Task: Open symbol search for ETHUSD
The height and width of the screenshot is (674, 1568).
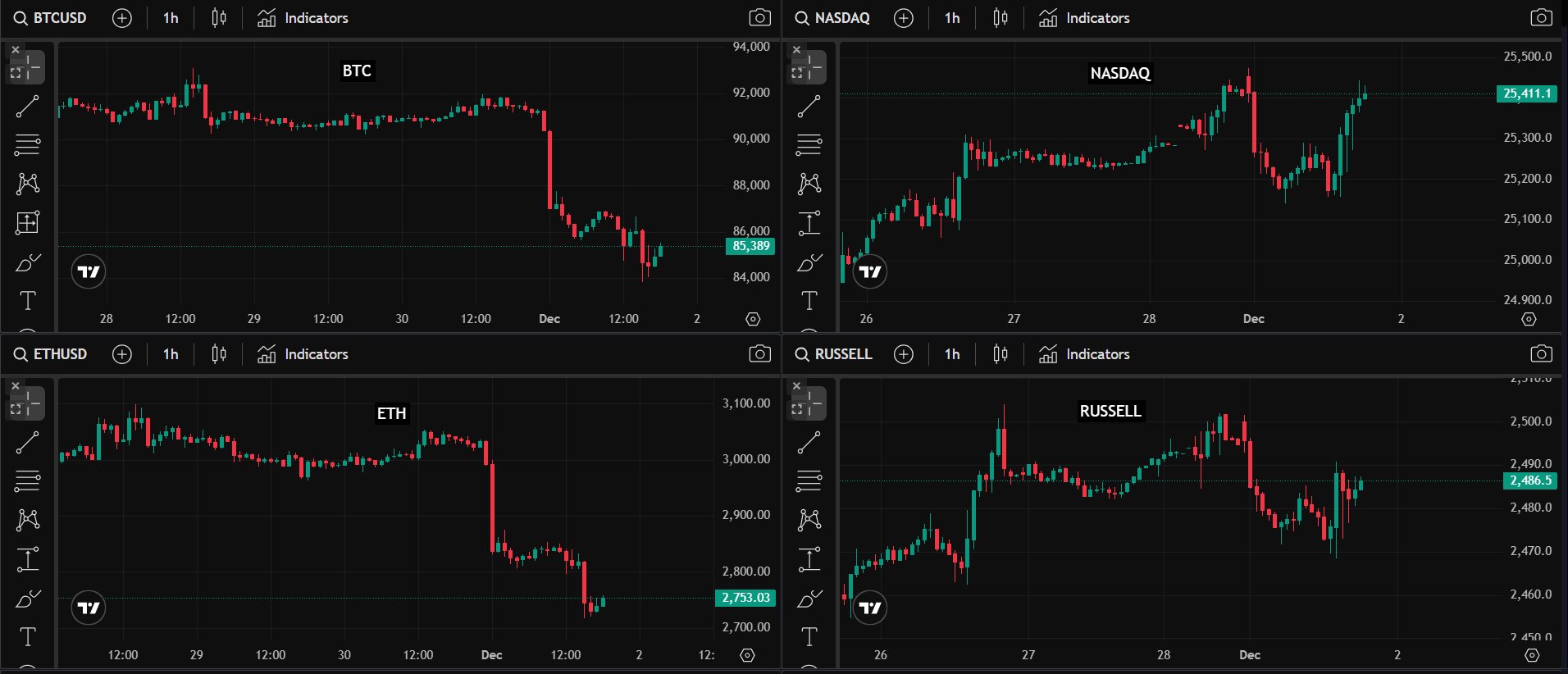Action: tap(51, 353)
